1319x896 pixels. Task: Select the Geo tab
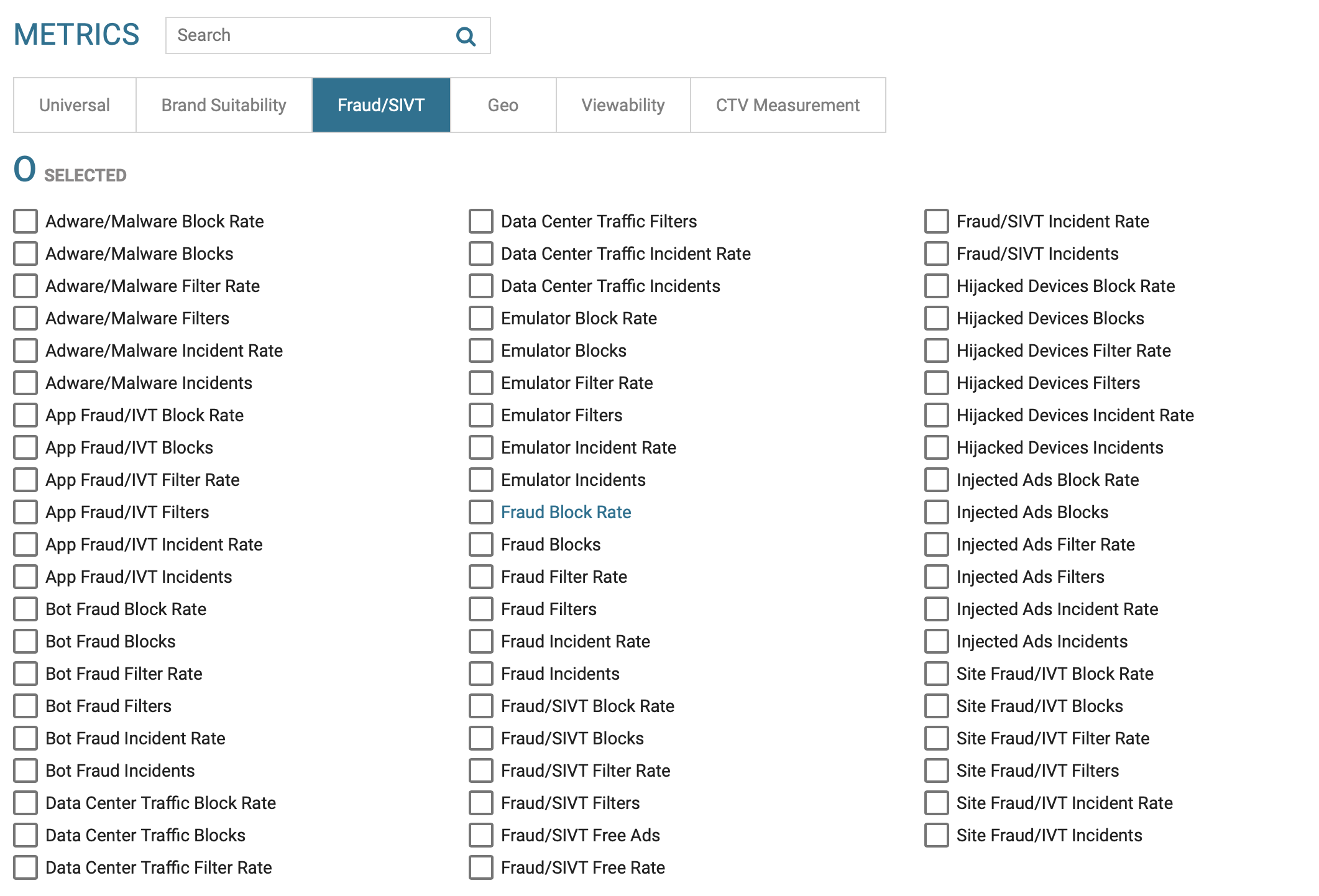pyautogui.click(x=503, y=105)
